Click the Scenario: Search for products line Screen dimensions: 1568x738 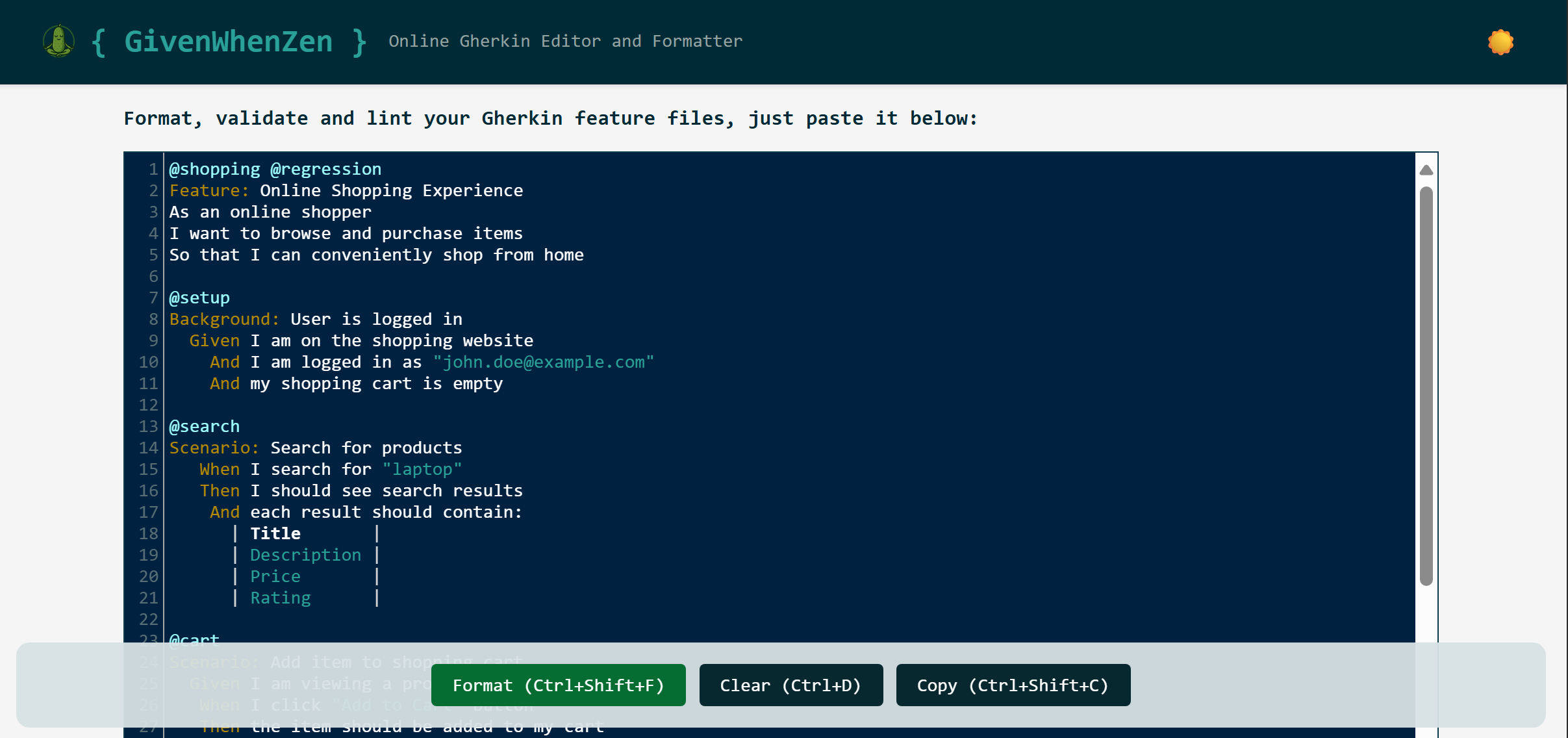pyautogui.click(x=315, y=448)
